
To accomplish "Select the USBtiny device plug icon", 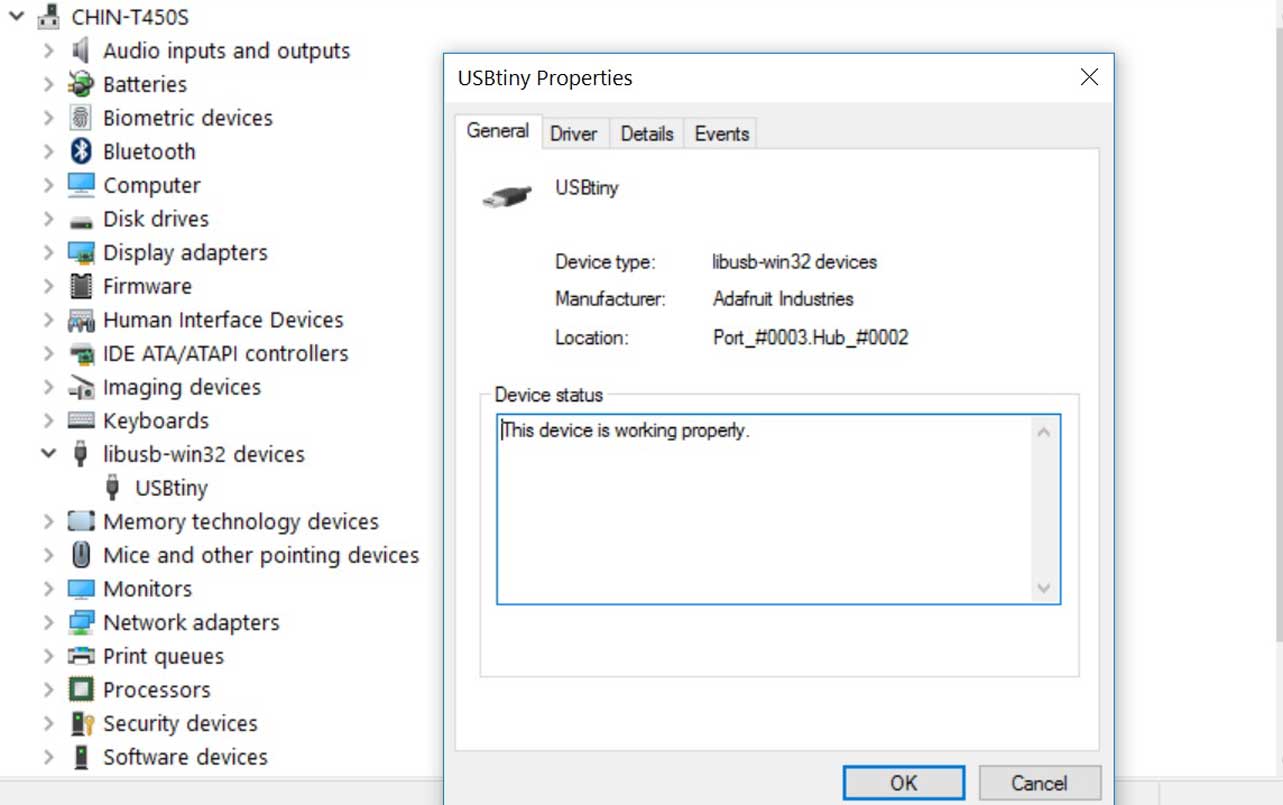I will pyautogui.click(x=113, y=487).
